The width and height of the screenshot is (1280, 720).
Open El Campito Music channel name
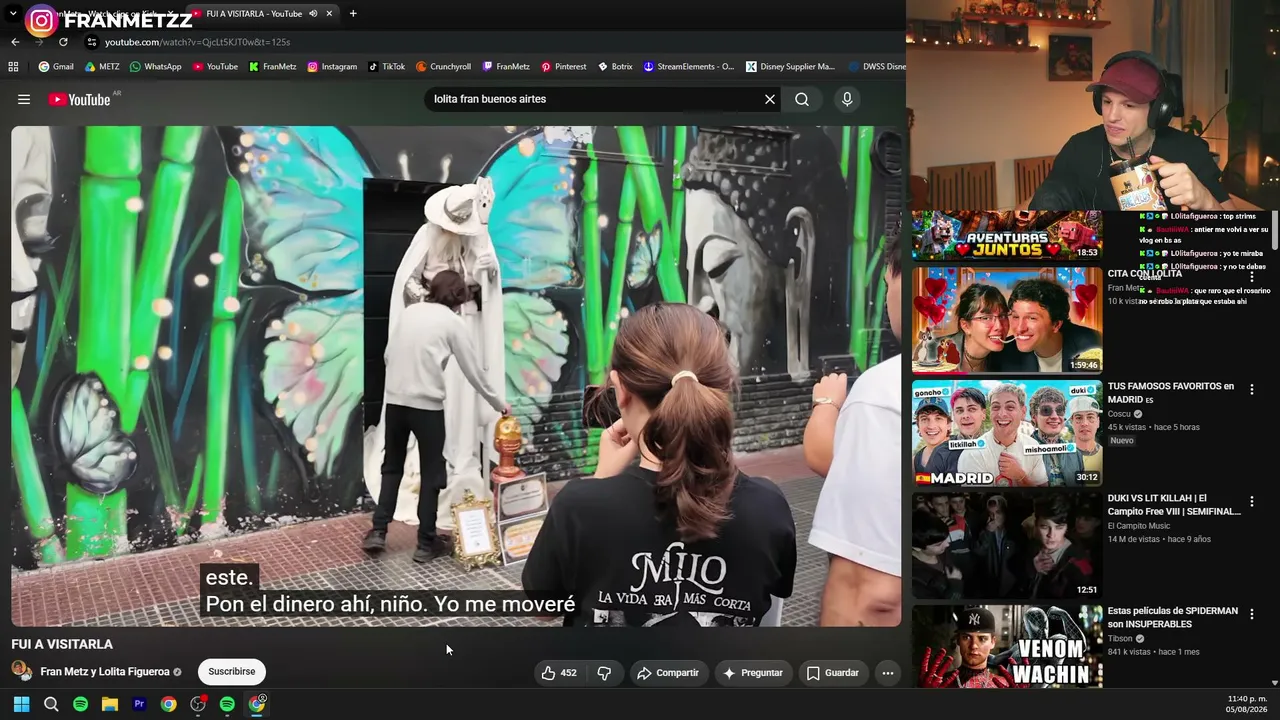(1138, 526)
